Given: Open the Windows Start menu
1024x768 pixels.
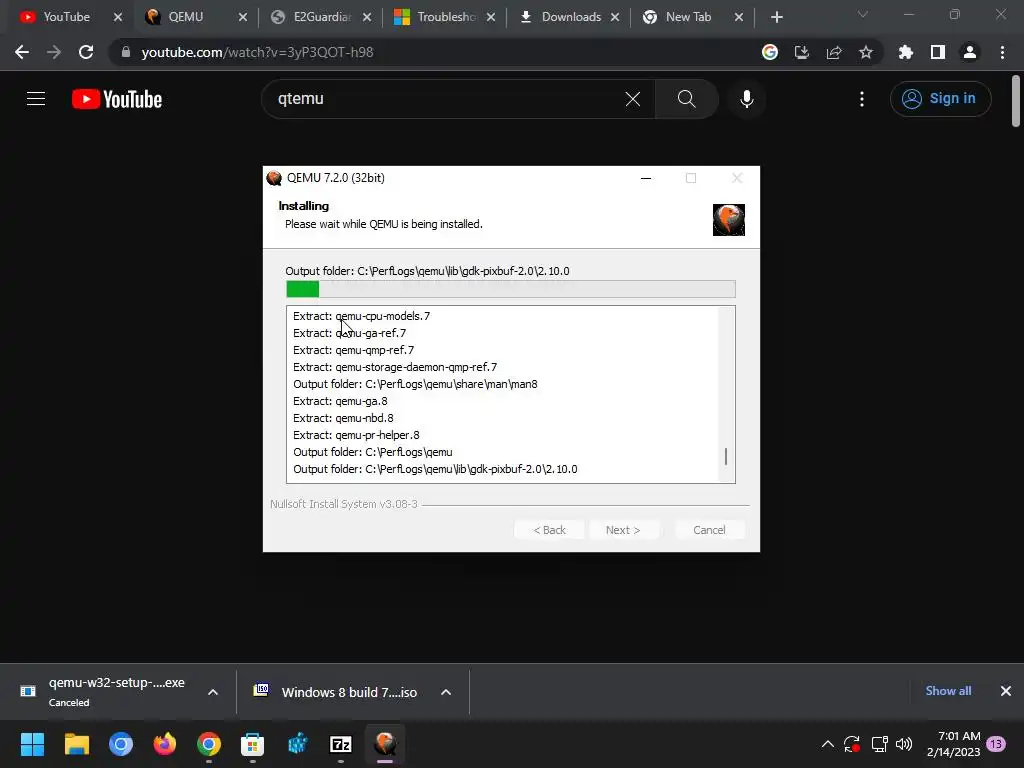Looking at the screenshot, I should pos(33,744).
